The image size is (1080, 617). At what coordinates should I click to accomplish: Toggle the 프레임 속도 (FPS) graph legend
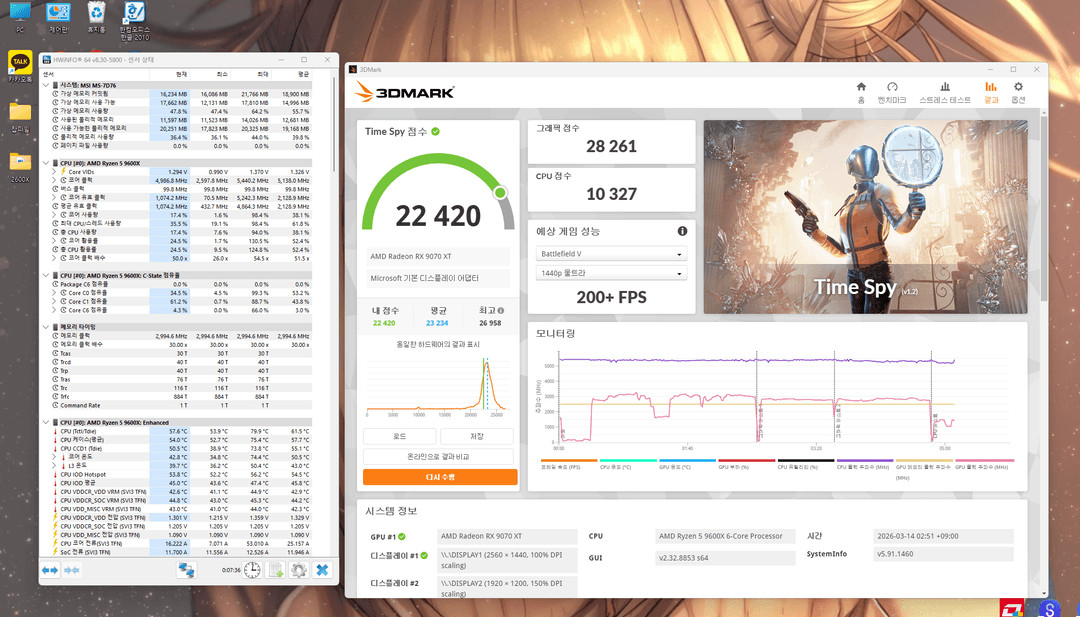click(x=560, y=463)
